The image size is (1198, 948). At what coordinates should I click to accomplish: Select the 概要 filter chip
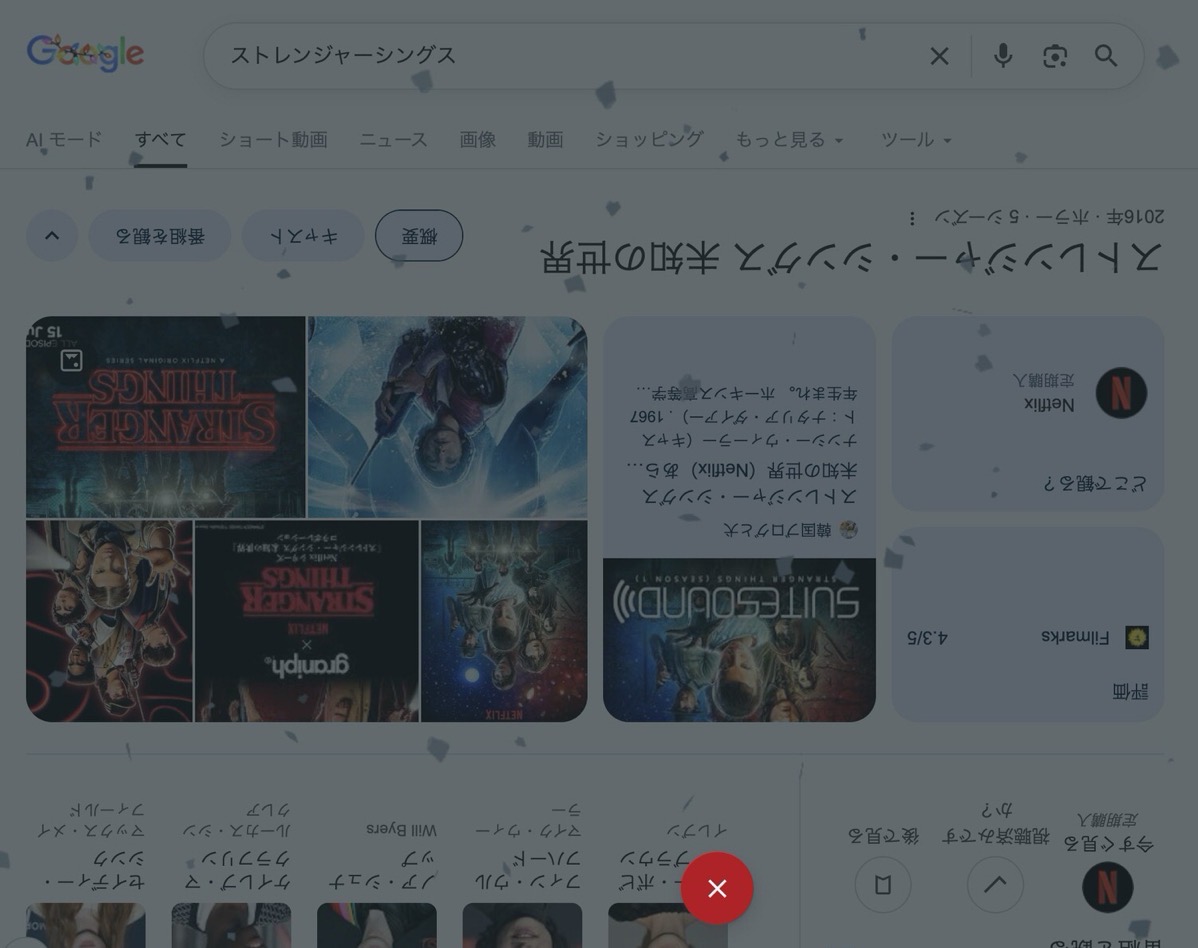[419, 236]
